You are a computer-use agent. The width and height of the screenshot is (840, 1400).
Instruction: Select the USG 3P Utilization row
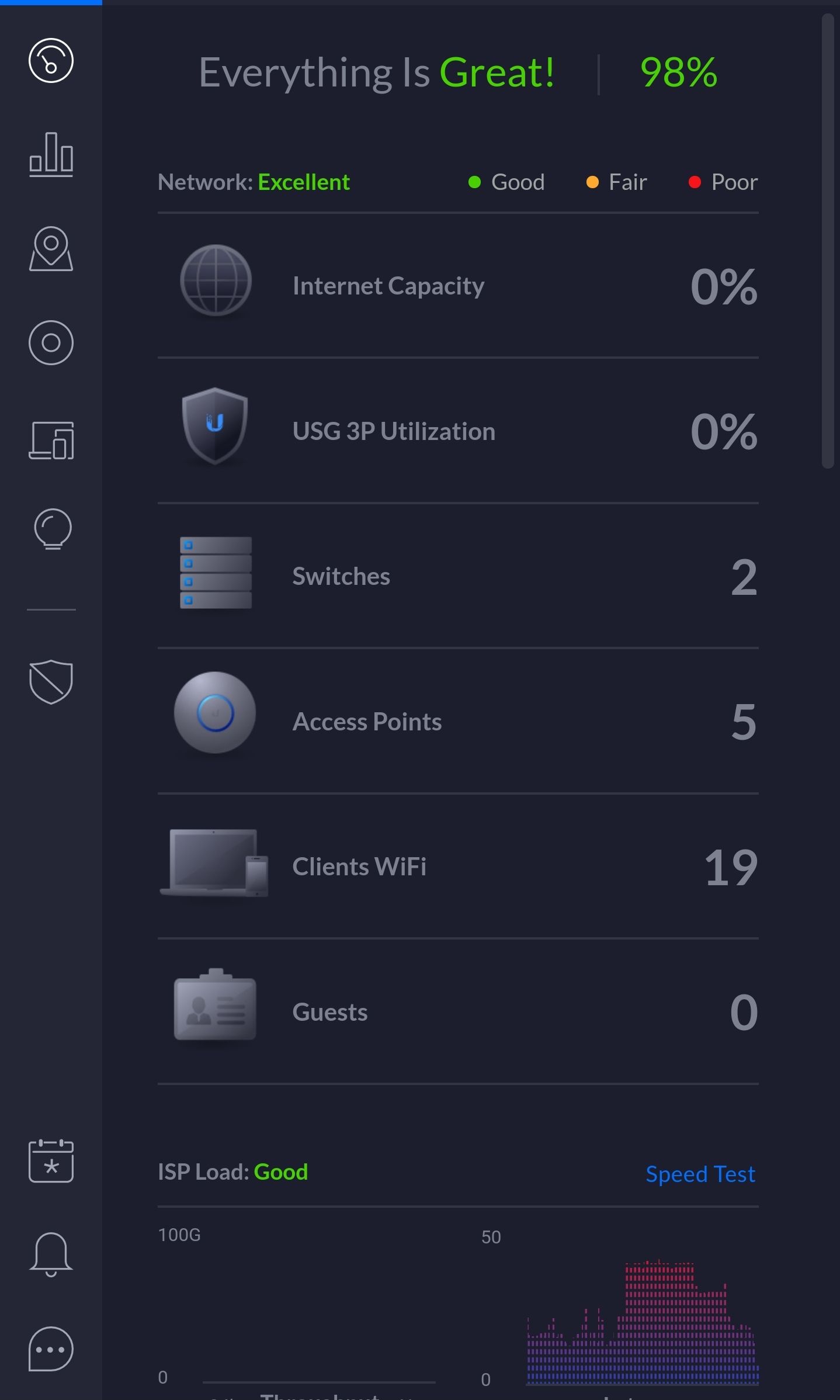pos(458,431)
